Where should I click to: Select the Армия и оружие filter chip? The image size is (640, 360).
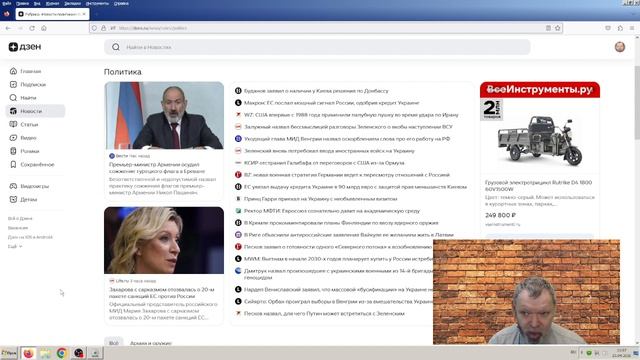(151, 343)
